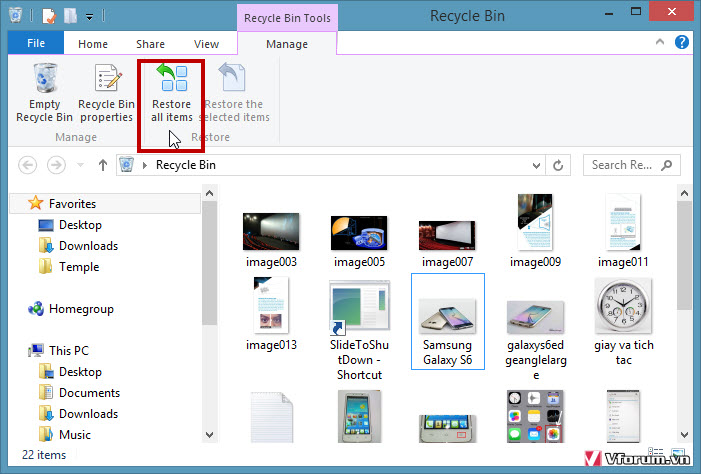Click the Help question mark icon

click(681, 43)
